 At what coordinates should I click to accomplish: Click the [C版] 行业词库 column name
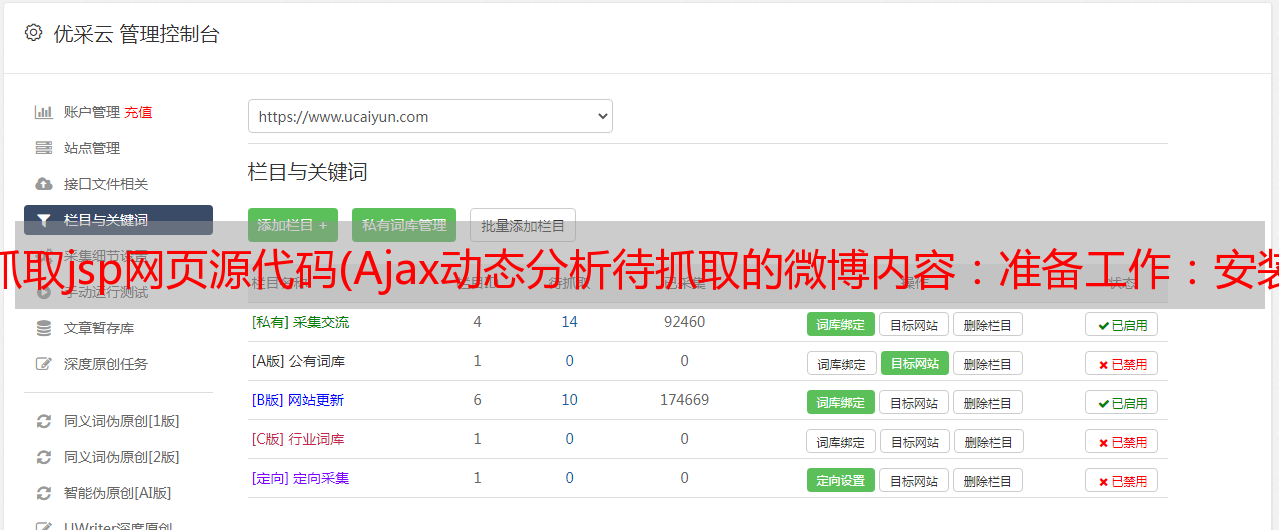298,439
